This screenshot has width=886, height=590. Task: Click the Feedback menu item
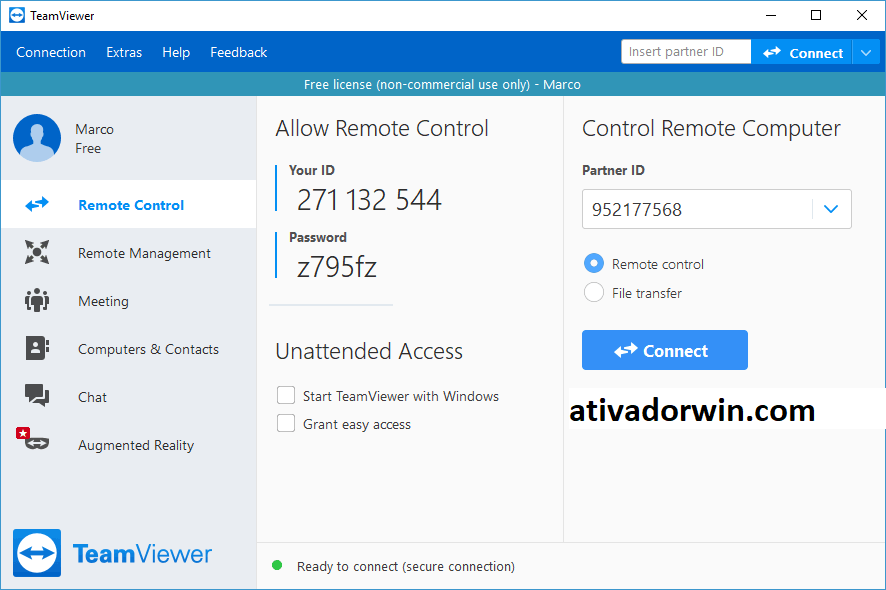tap(238, 53)
